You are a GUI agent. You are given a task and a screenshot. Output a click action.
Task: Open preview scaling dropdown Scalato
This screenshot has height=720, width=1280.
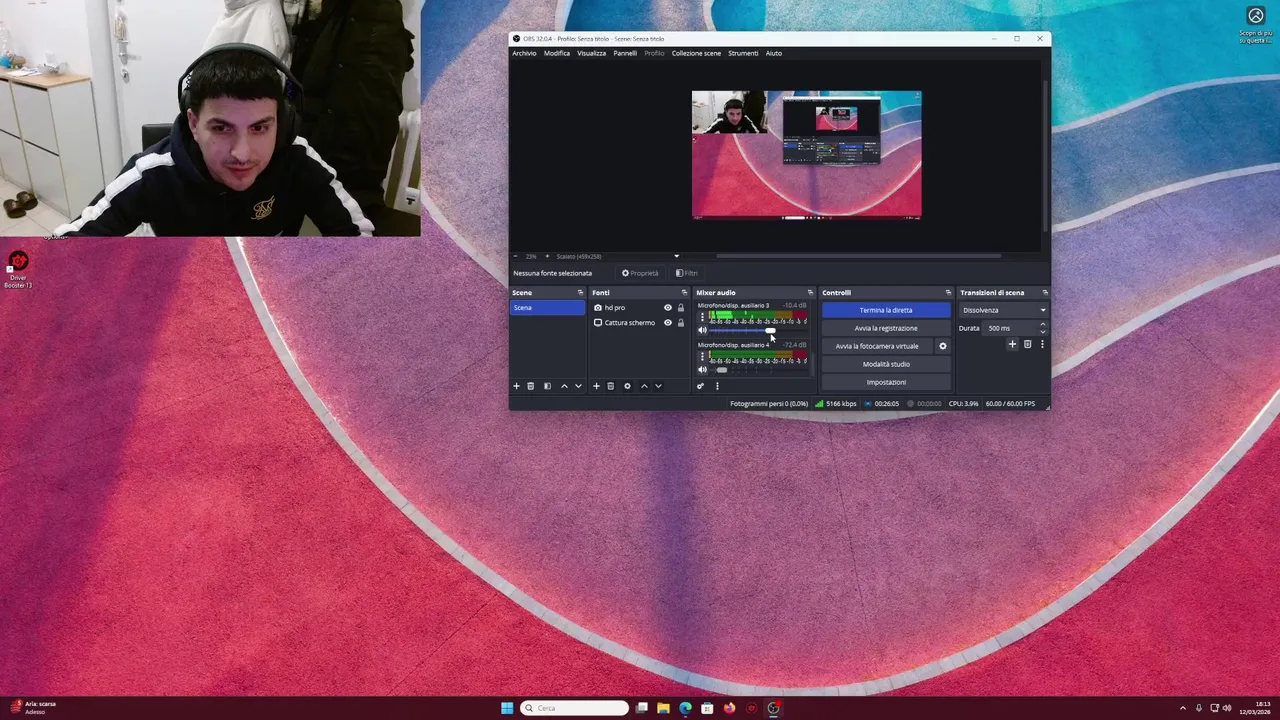(x=617, y=256)
